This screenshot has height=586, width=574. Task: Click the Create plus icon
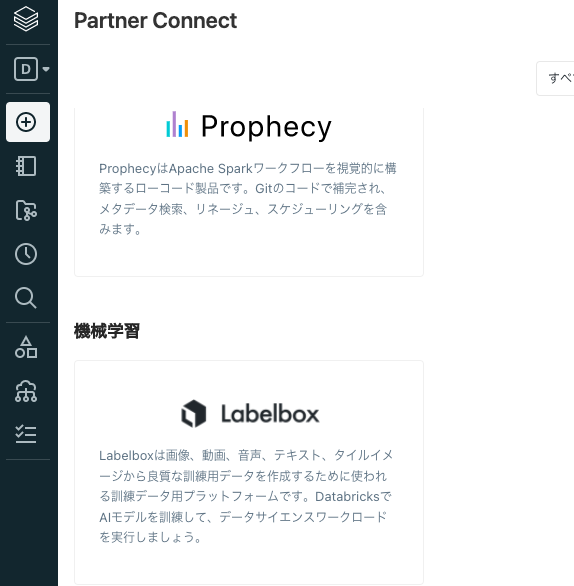click(28, 122)
